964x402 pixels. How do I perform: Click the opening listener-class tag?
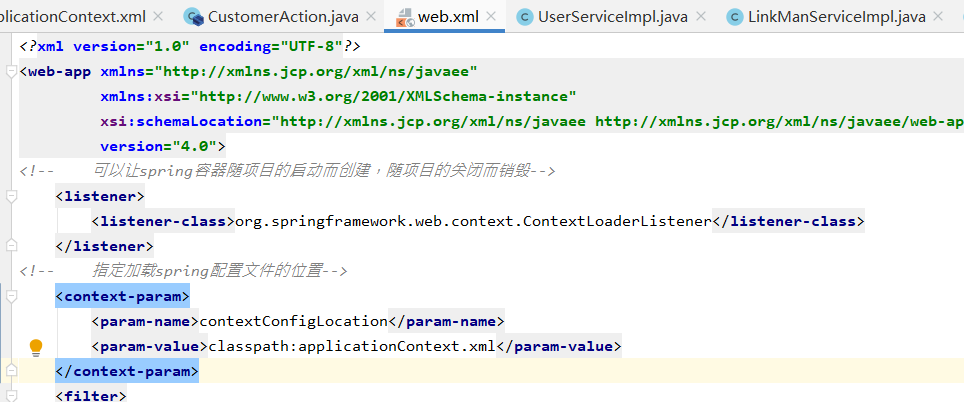tap(164, 221)
